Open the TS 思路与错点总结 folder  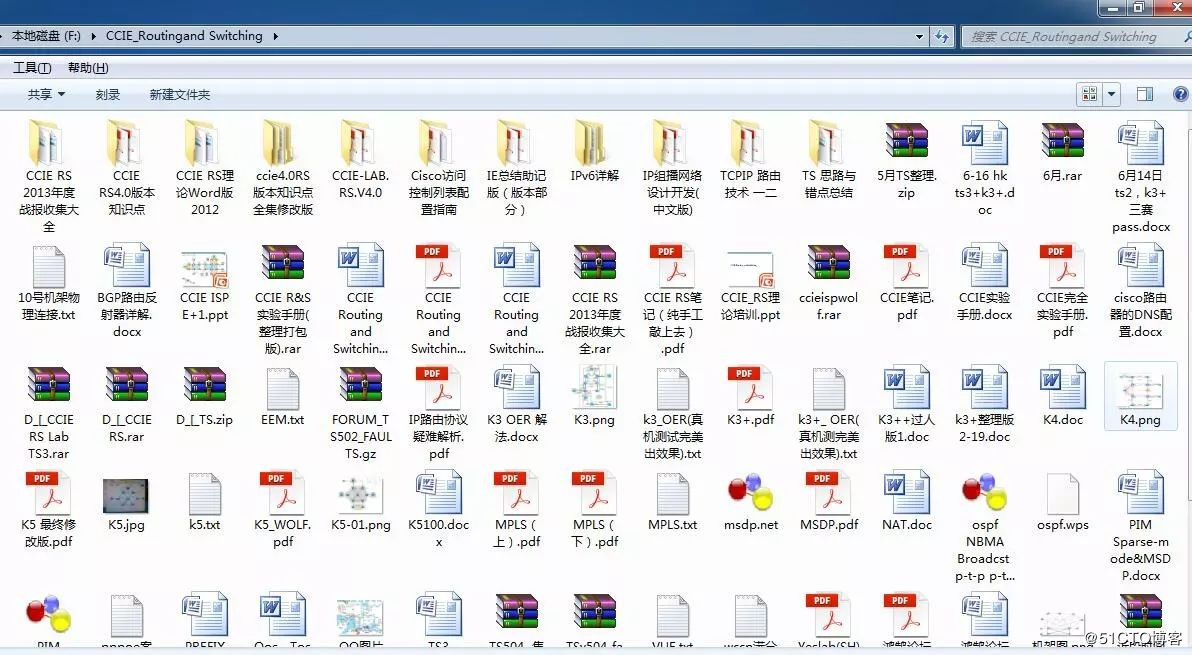click(829, 160)
